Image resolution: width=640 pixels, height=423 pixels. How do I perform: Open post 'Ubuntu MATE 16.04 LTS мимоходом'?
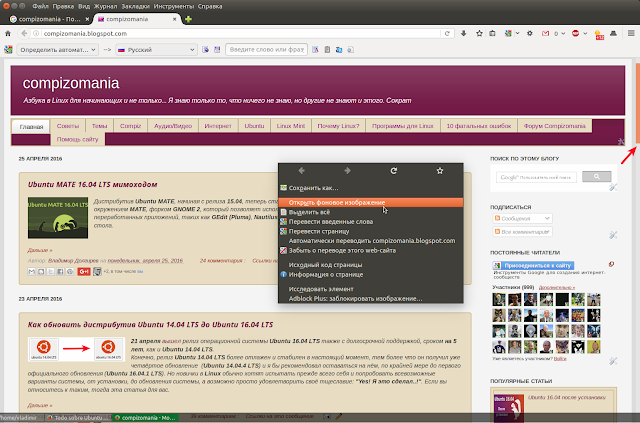click(93, 185)
